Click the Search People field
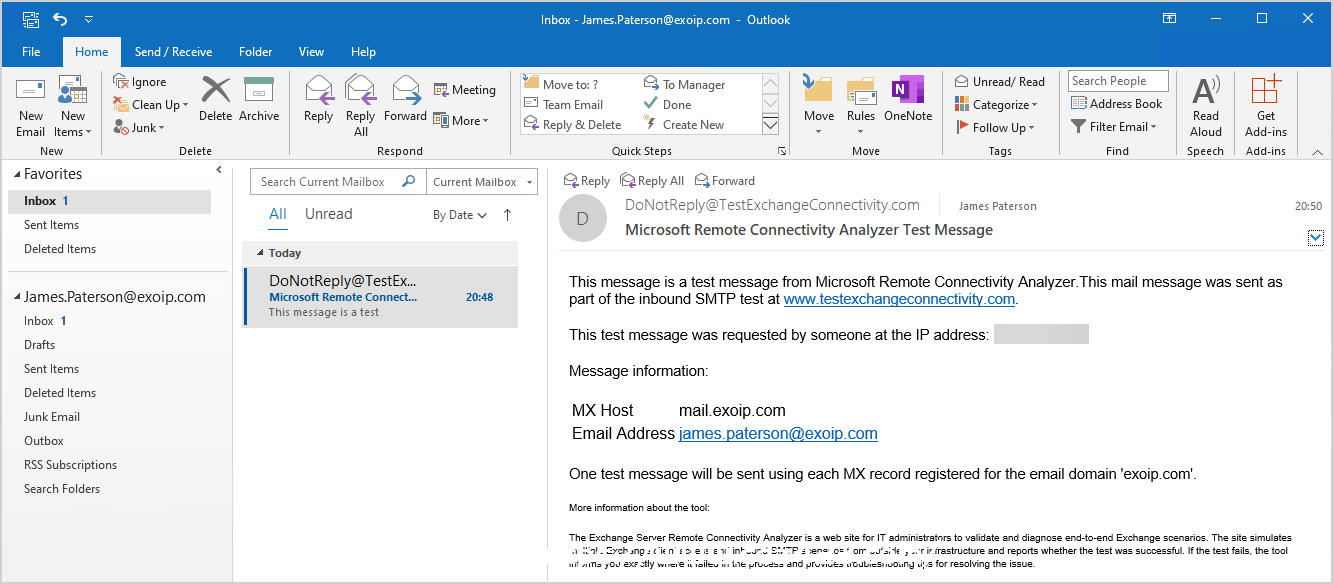The image size is (1333, 584). [x=1119, y=81]
